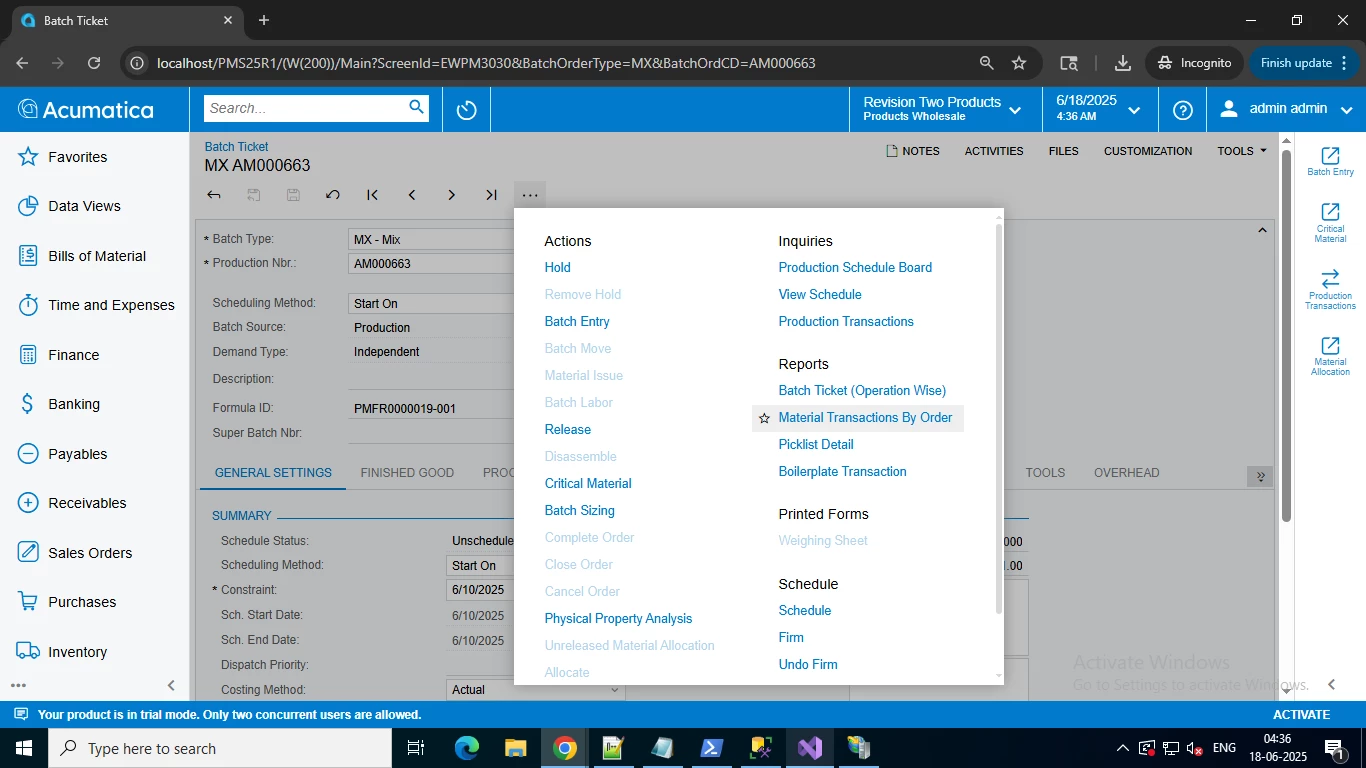Click ACTIVATE in the trial mode bar
This screenshot has height=768, width=1366.
pyautogui.click(x=1301, y=714)
